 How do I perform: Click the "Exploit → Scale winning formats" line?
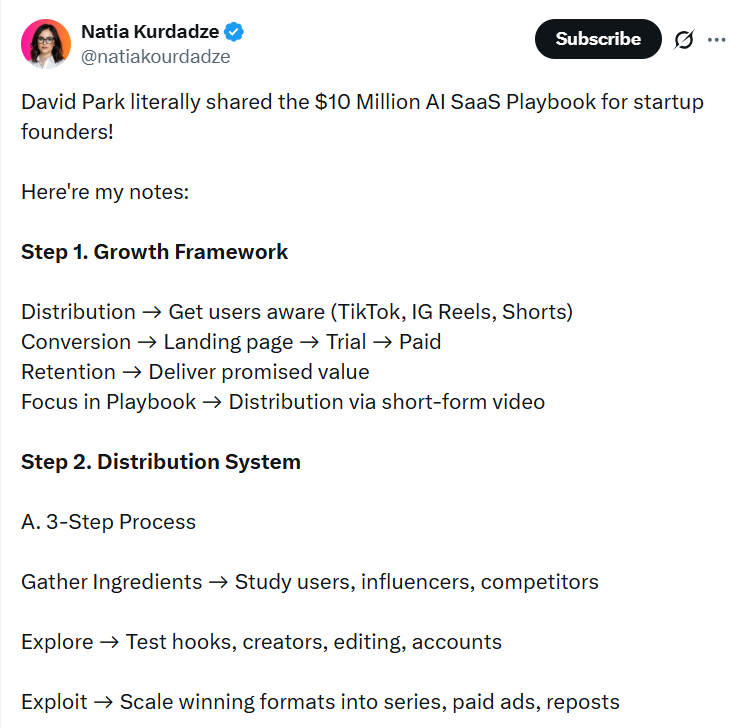point(320,702)
